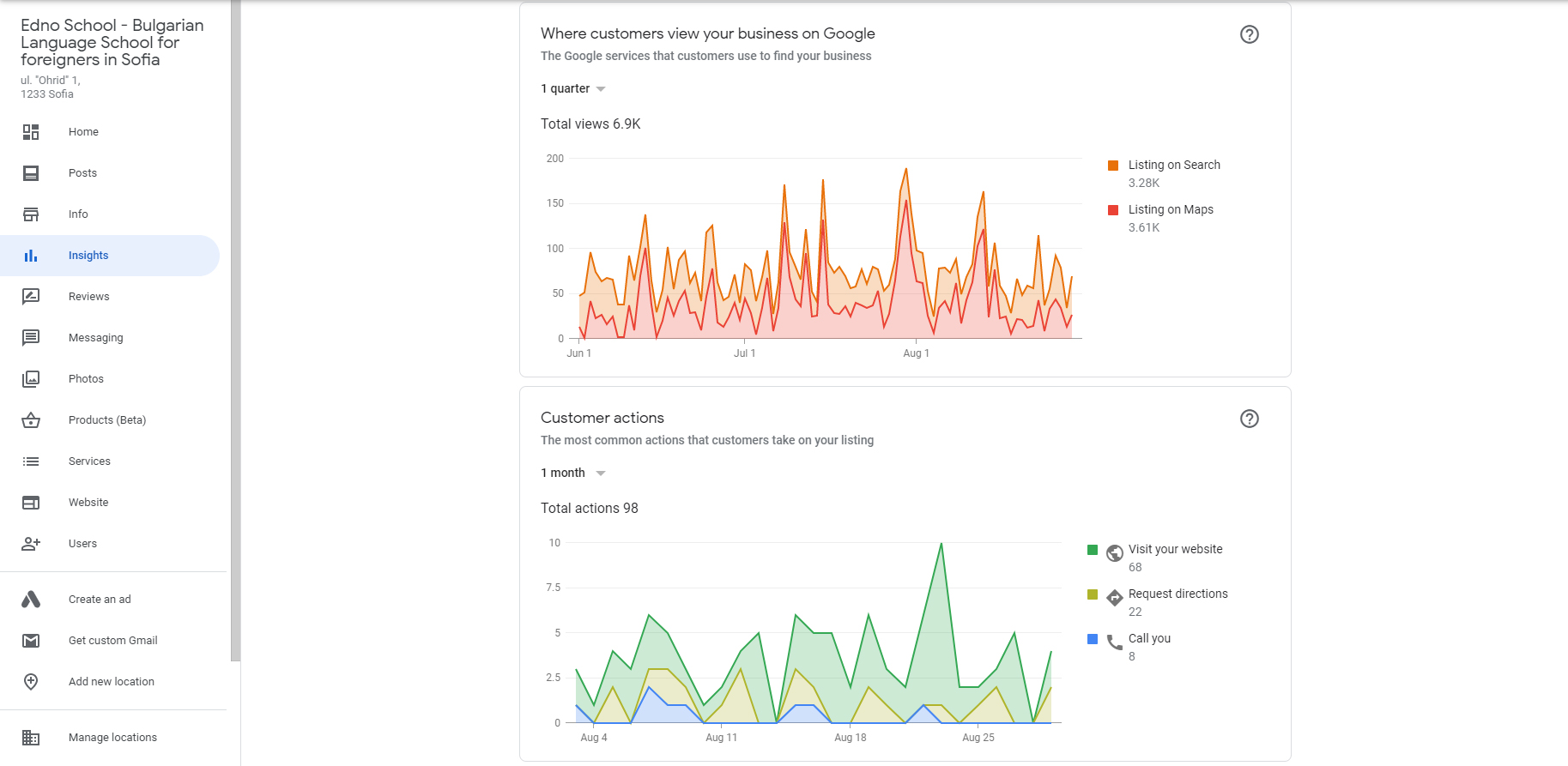The image size is (1568, 766).
Task: Select Services in the sidebar
Action: [x=89, y=461]
